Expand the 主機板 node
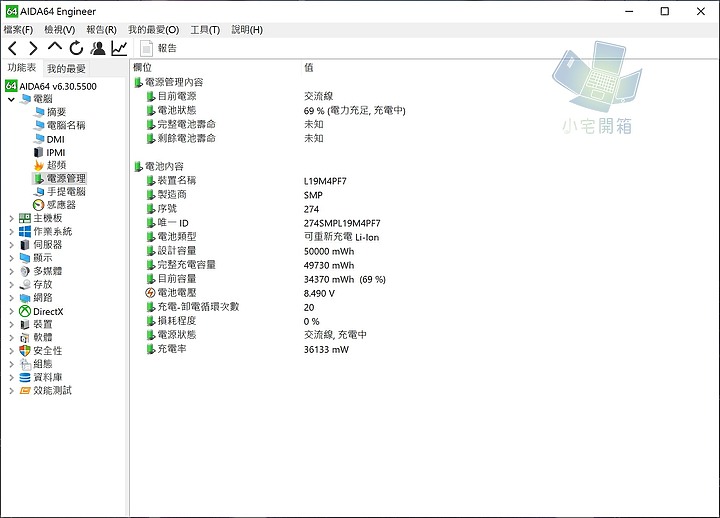 (x=11, y=219)
